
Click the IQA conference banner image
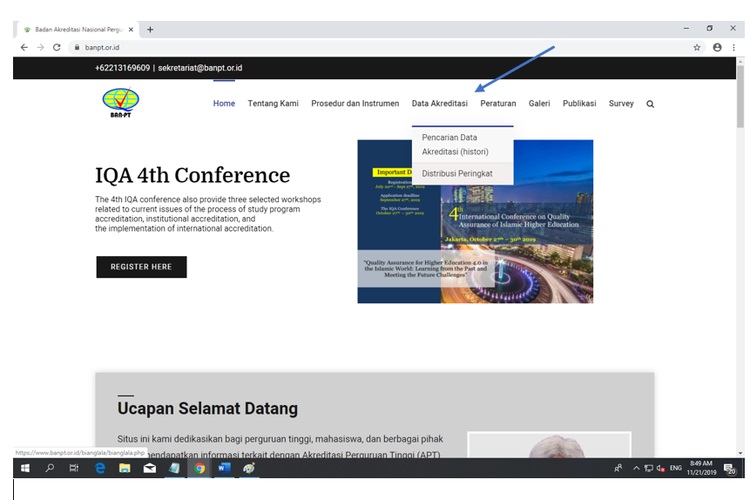coord(475,222)
